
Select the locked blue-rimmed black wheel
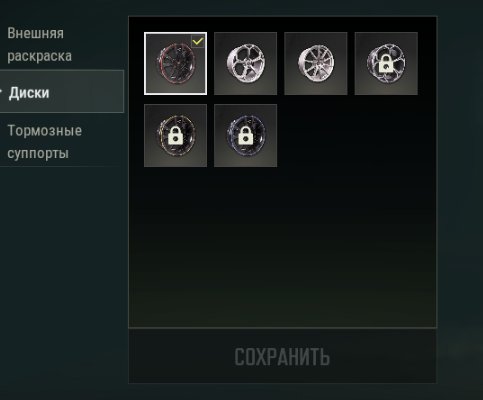[245, 135]
